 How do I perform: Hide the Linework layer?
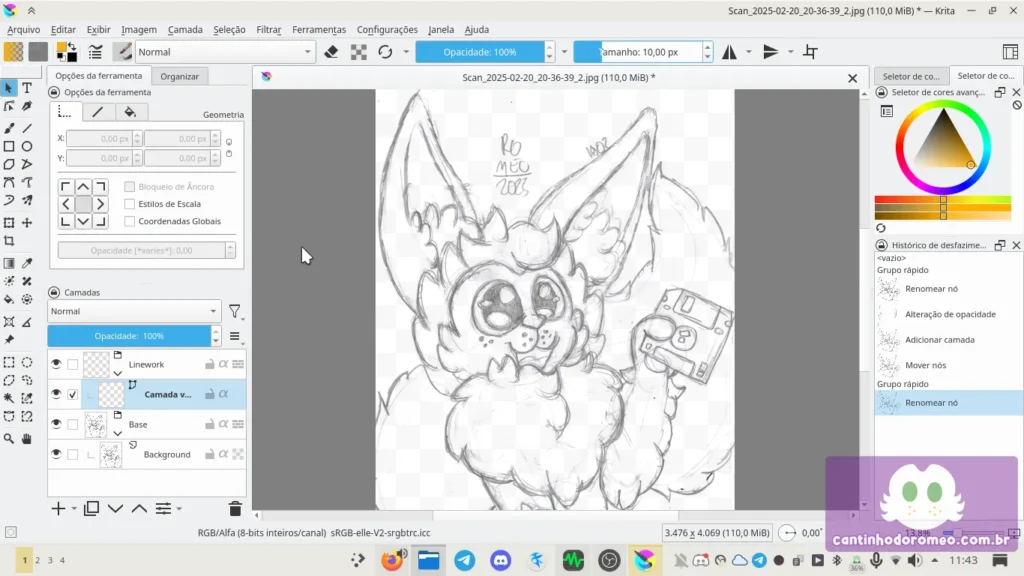coord(56,364)
